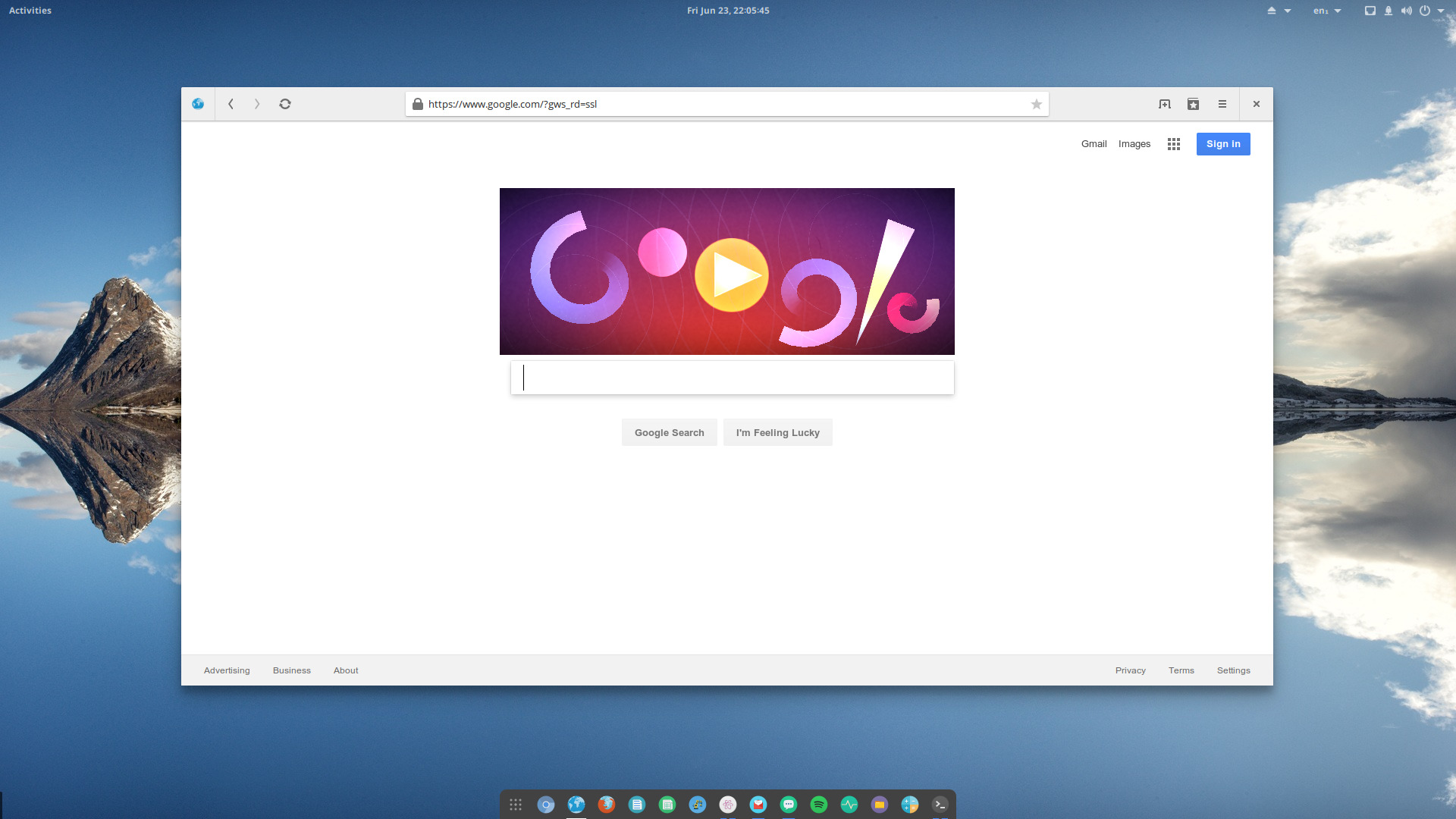Open the browser hamburger menu
The height and width of the screenshot is (819, 1456).
pos(1222,104)
